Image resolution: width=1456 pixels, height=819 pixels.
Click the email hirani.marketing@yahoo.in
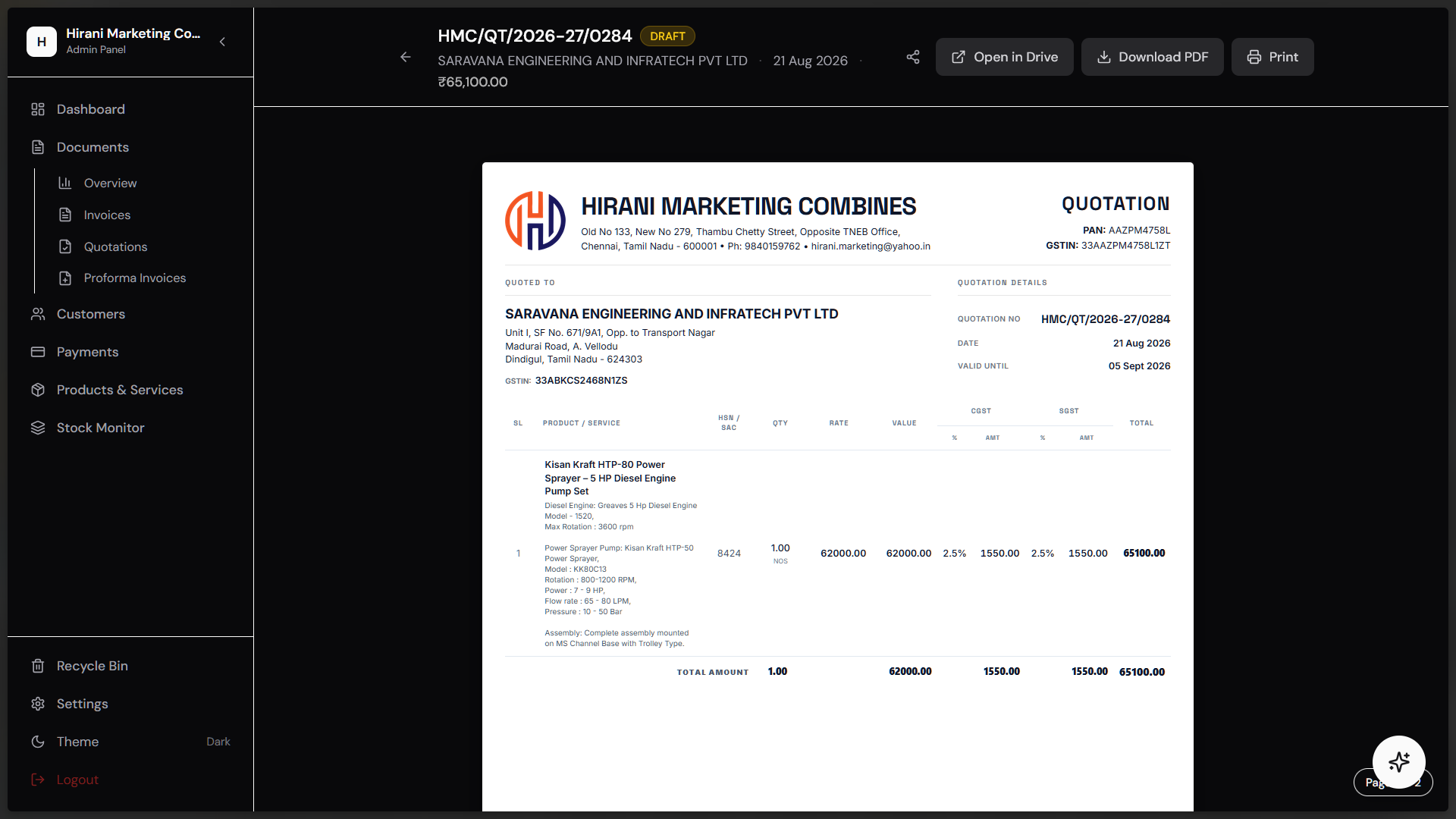[871, 246]
